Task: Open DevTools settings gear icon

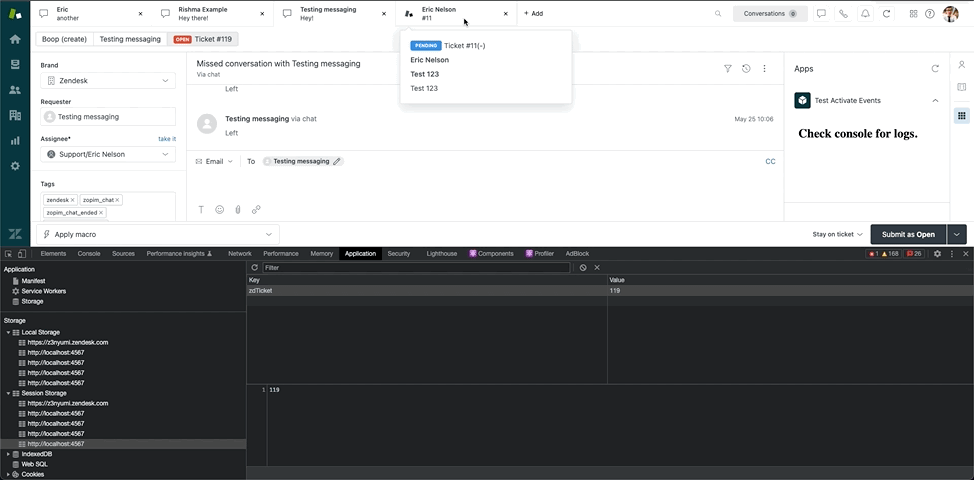Action: coord(937,254)
